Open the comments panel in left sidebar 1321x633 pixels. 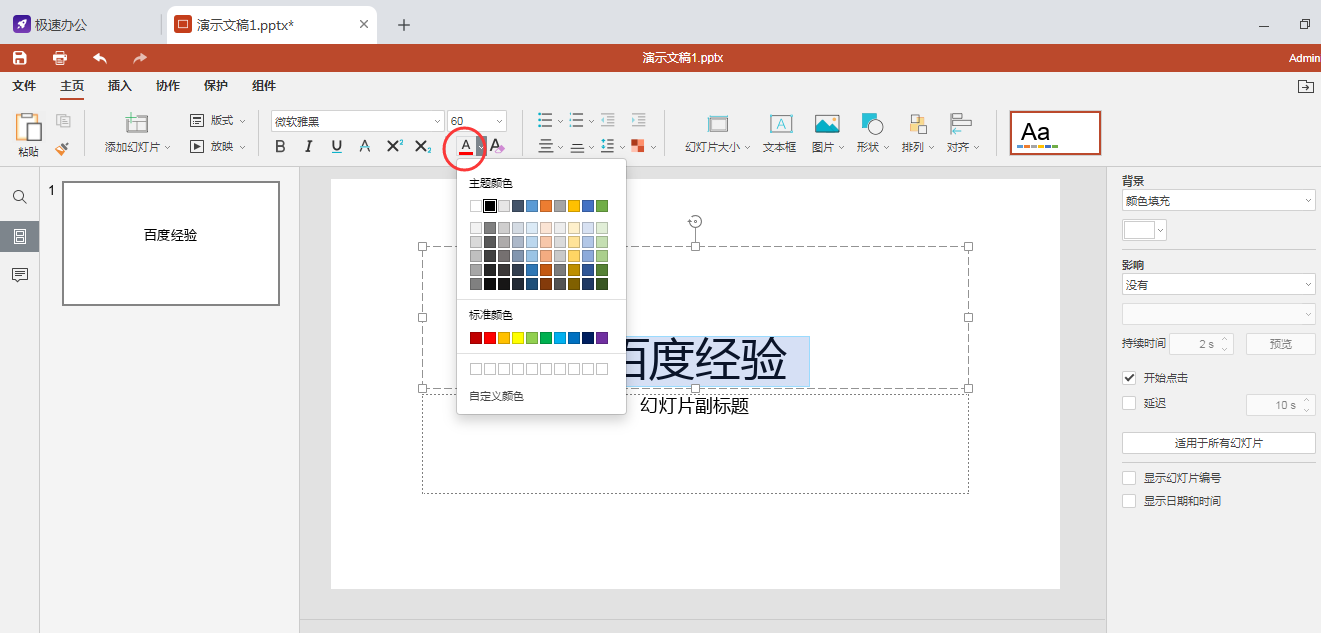[x=19, y=275]
